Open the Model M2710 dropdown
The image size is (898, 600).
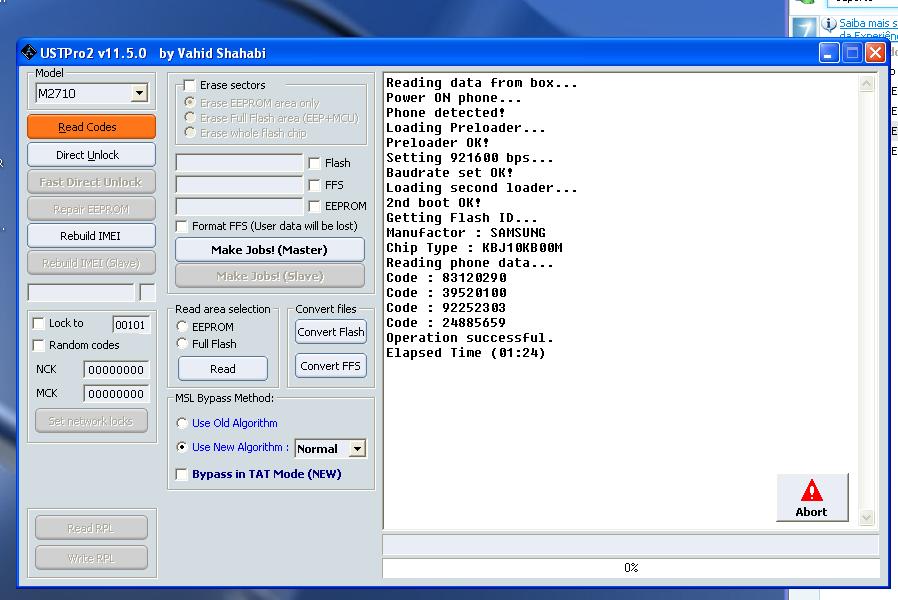point(139,93)
